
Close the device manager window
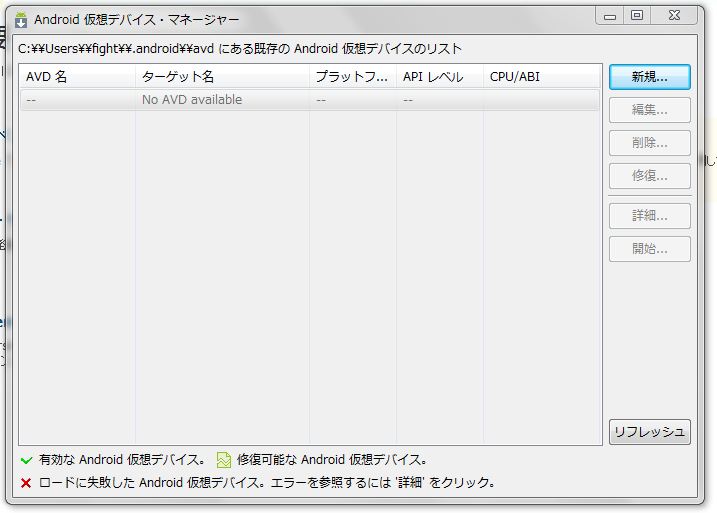[674, 16]
